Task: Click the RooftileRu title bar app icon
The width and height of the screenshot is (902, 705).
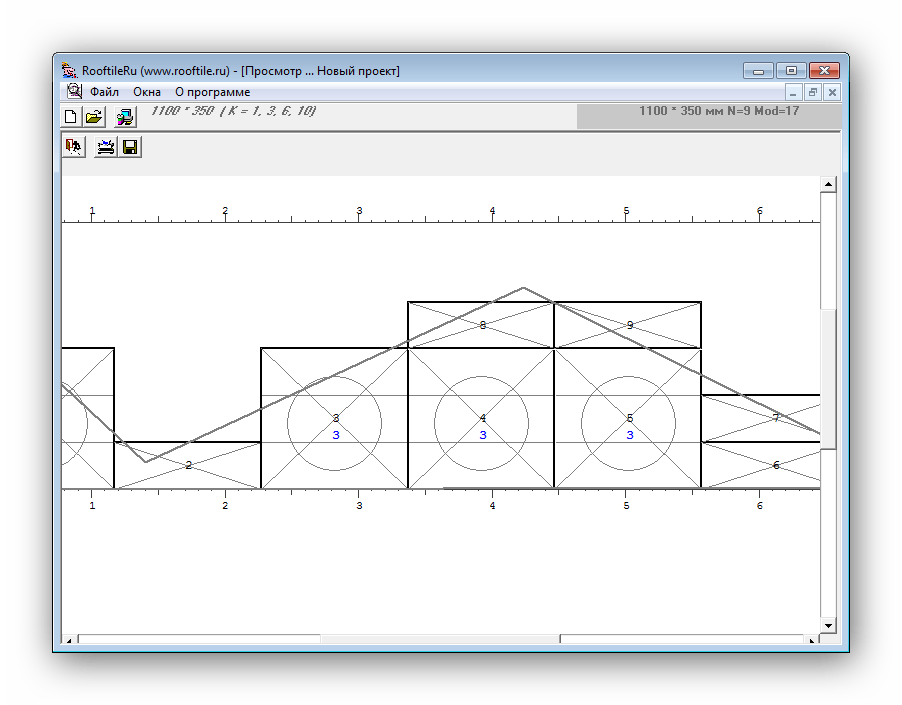Action: pyautogui.click(x=69, y=70)
